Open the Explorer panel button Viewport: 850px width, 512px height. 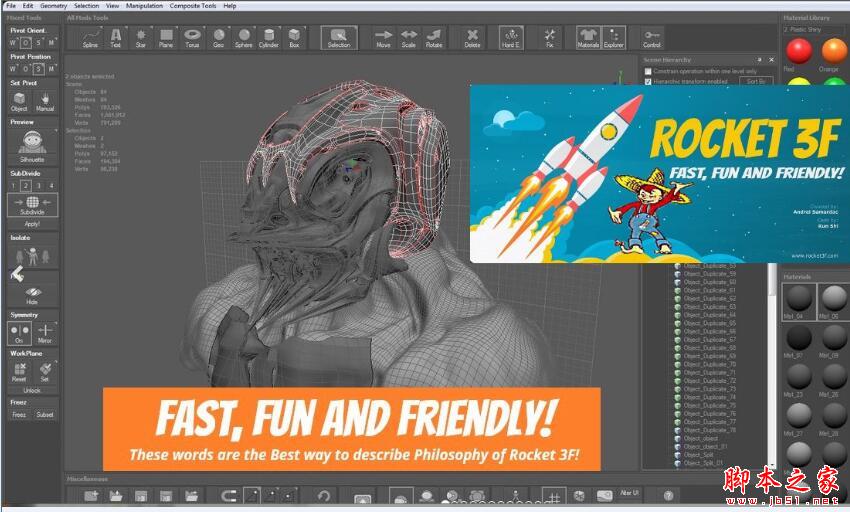(614, 38)
